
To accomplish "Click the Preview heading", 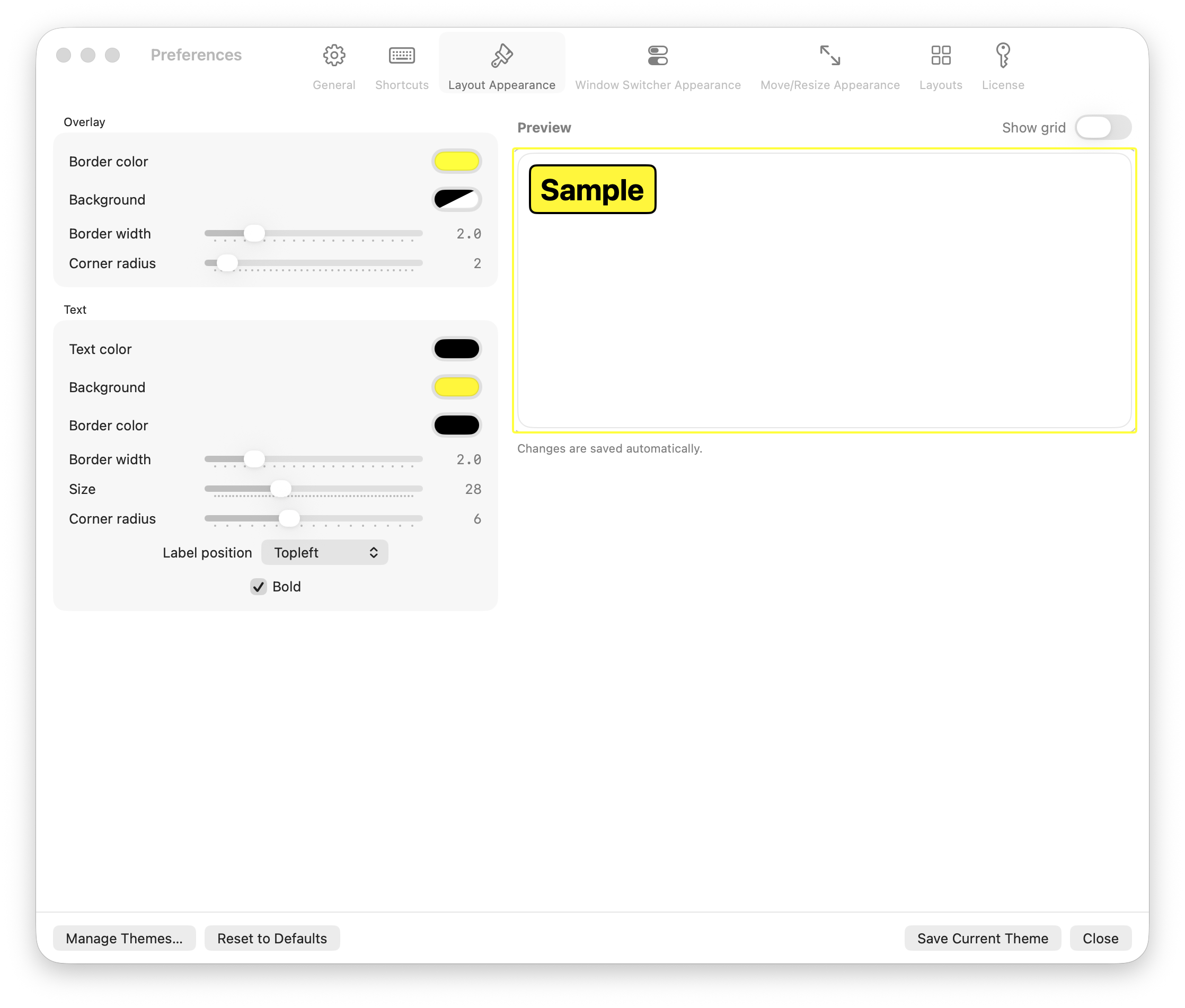I will click(544, 127).
